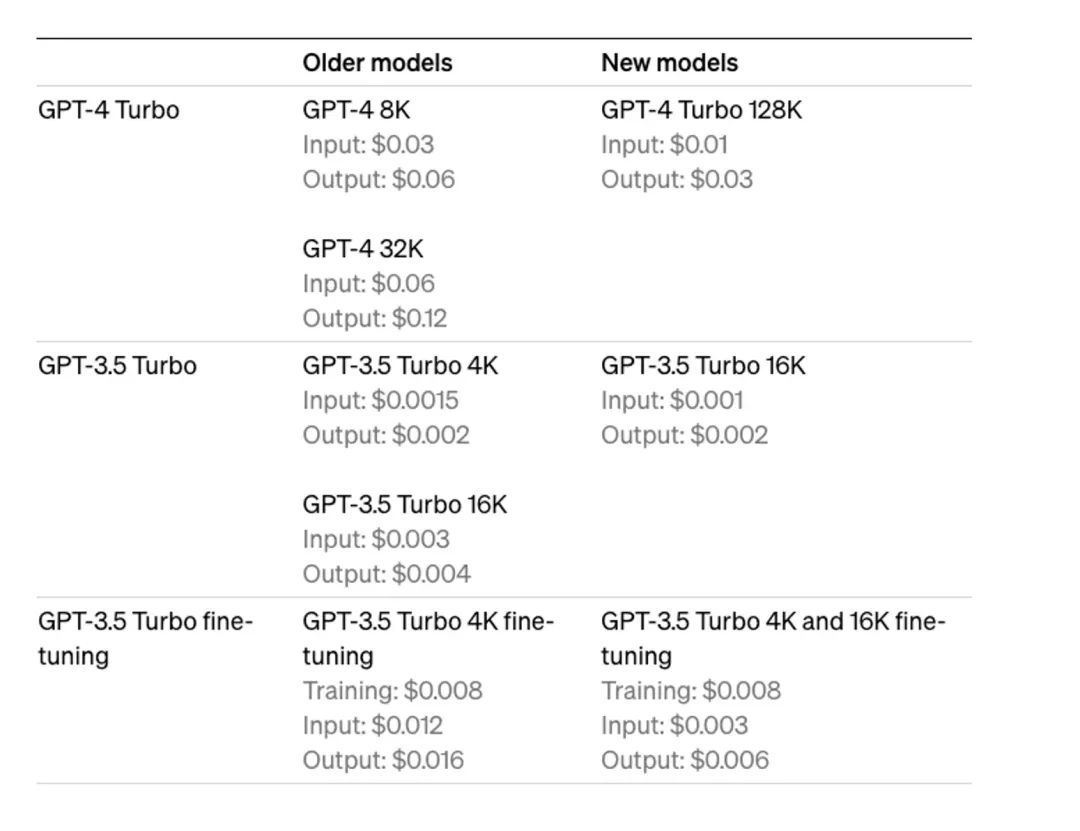This screenshot has width=1080, height=831.
Task: Click the GPT-4 Turbo 128K model name
Action: click(701, 110)
